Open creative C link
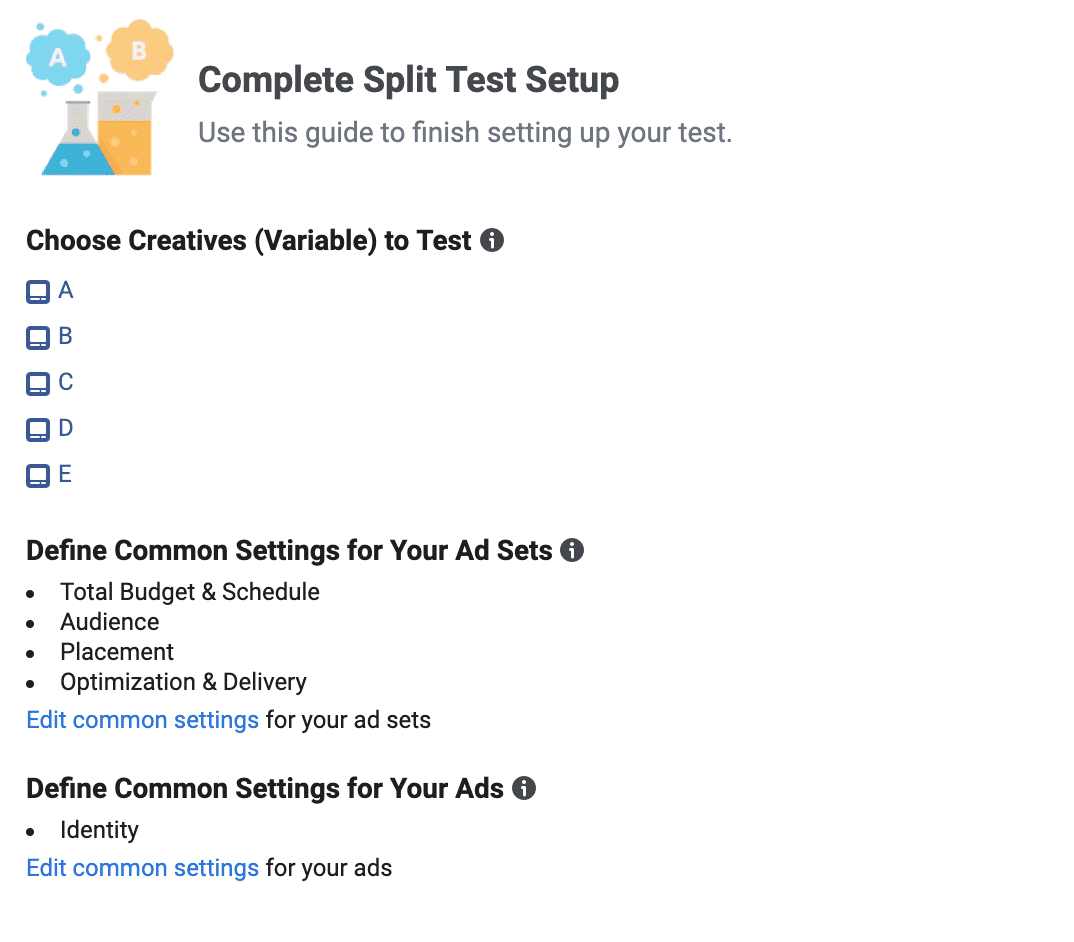Image resolution: width=1074 pixels, height=942 pixels. tap(66, 382)
